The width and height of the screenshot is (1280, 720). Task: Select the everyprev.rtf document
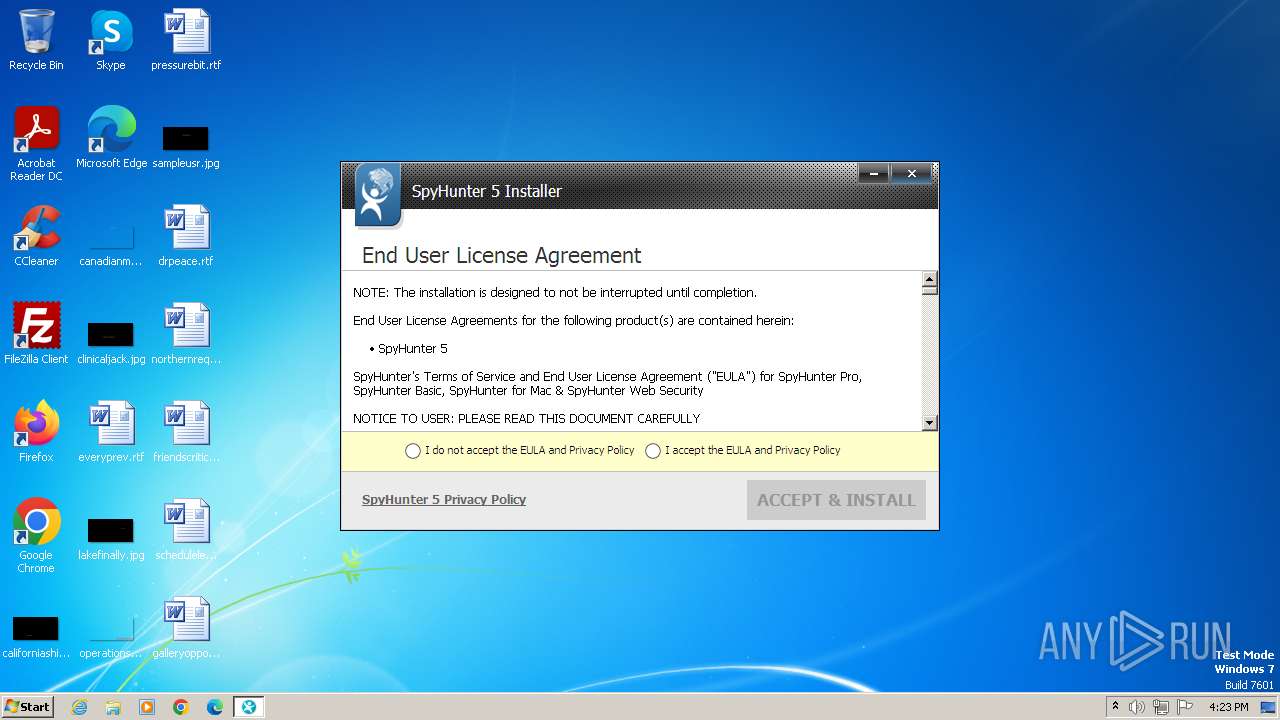(111, 432)
